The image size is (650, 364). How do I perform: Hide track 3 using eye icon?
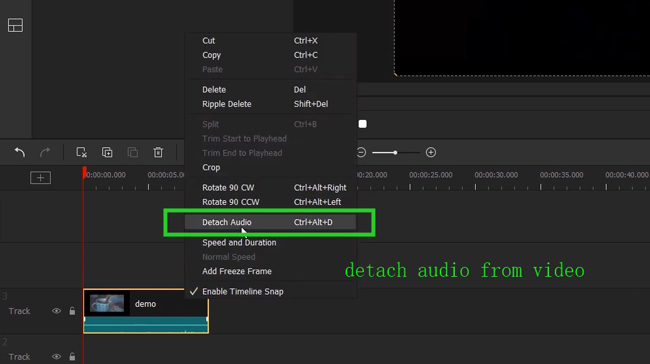point(56,311)
